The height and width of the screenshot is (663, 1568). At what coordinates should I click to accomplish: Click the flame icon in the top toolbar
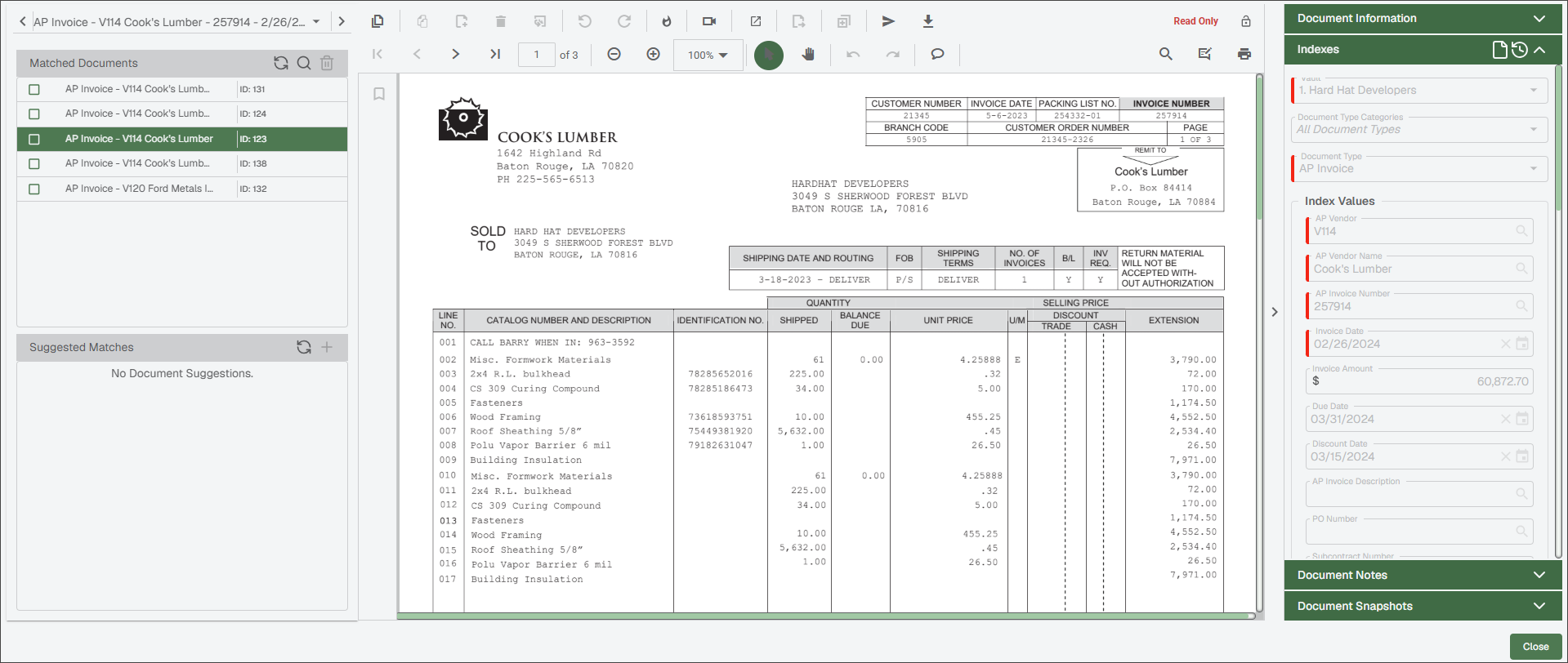[x=667, y=21]
